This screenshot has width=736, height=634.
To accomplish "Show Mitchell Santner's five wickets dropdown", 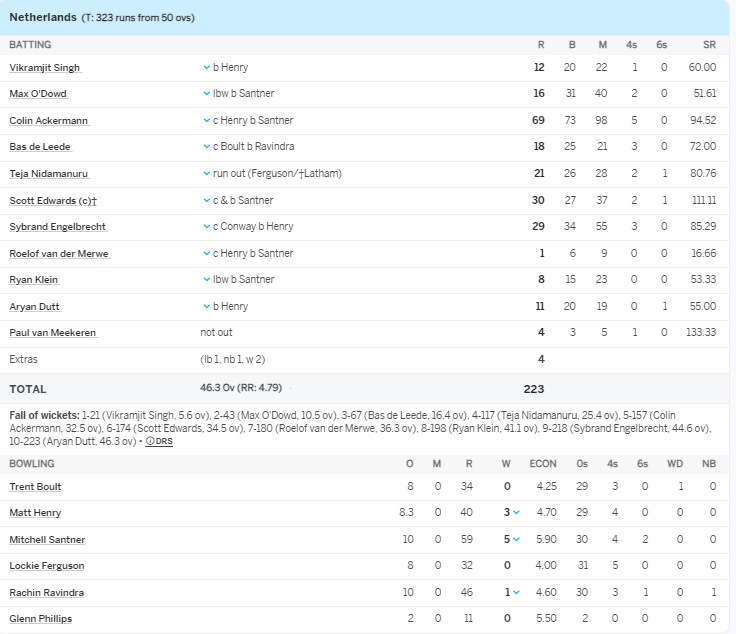I will pyautogui.click(x=518, y=540).
